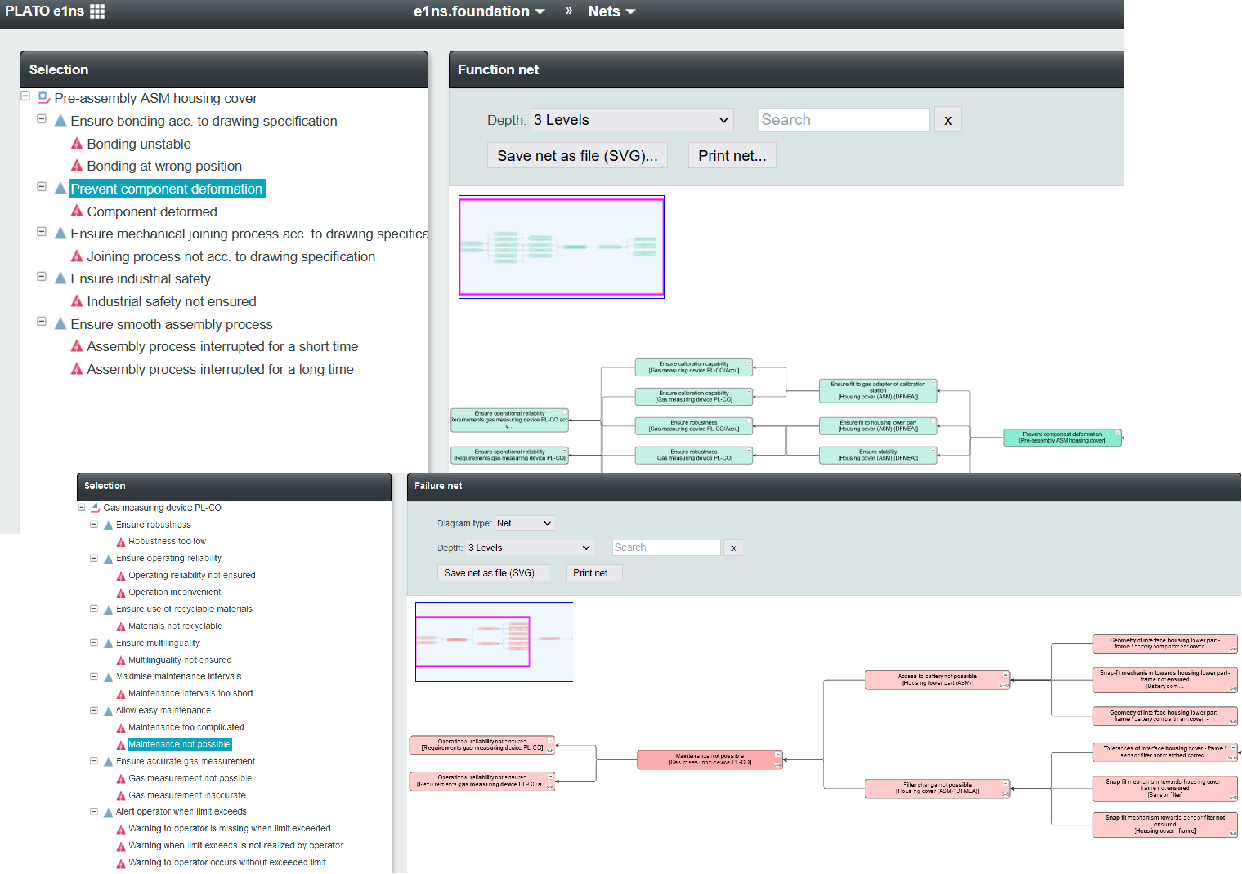Click the Failure net search field

pyautogui.click(x=665, y=548)
